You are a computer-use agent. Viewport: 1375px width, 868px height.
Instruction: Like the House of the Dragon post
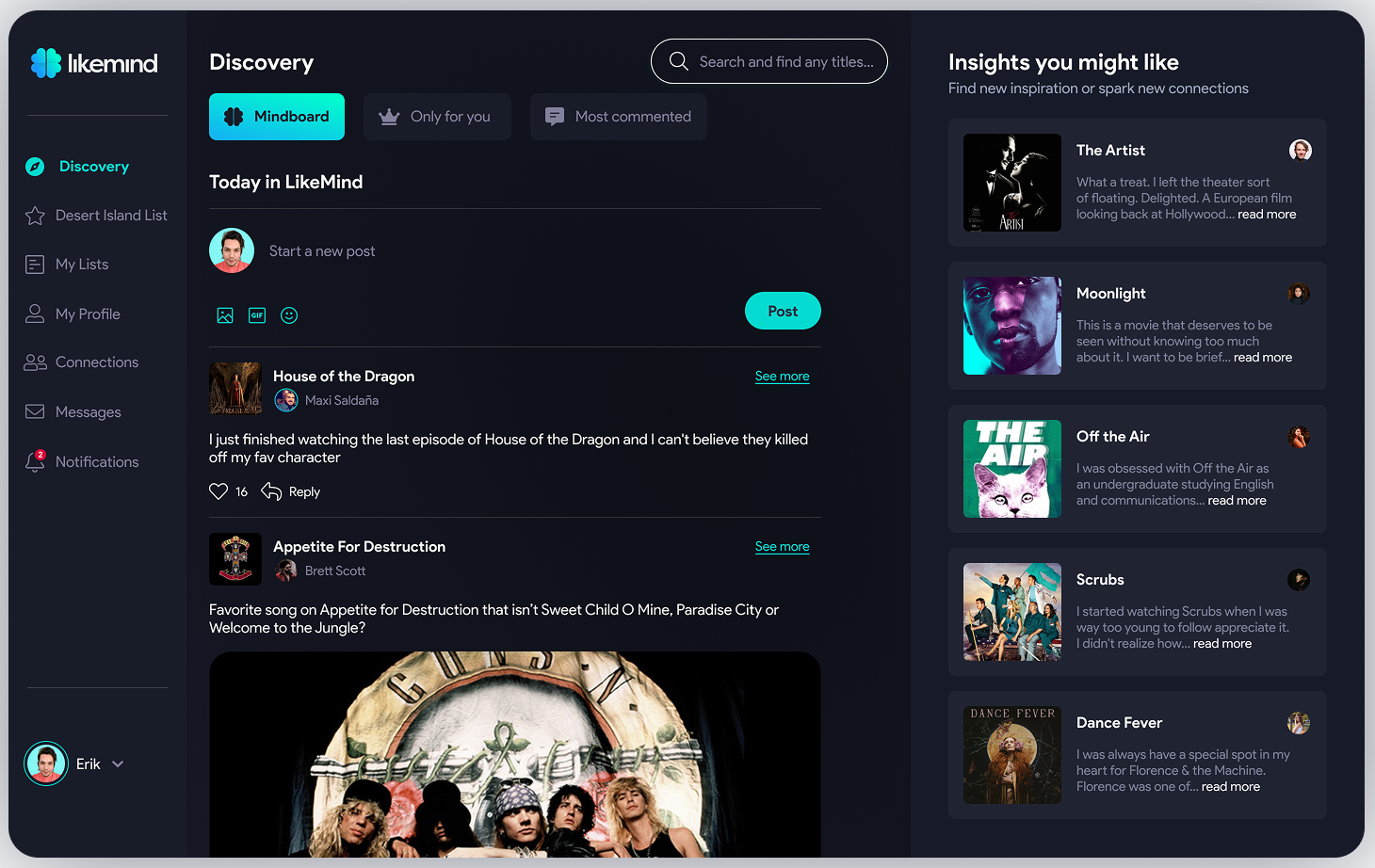(x=218, y=491)
